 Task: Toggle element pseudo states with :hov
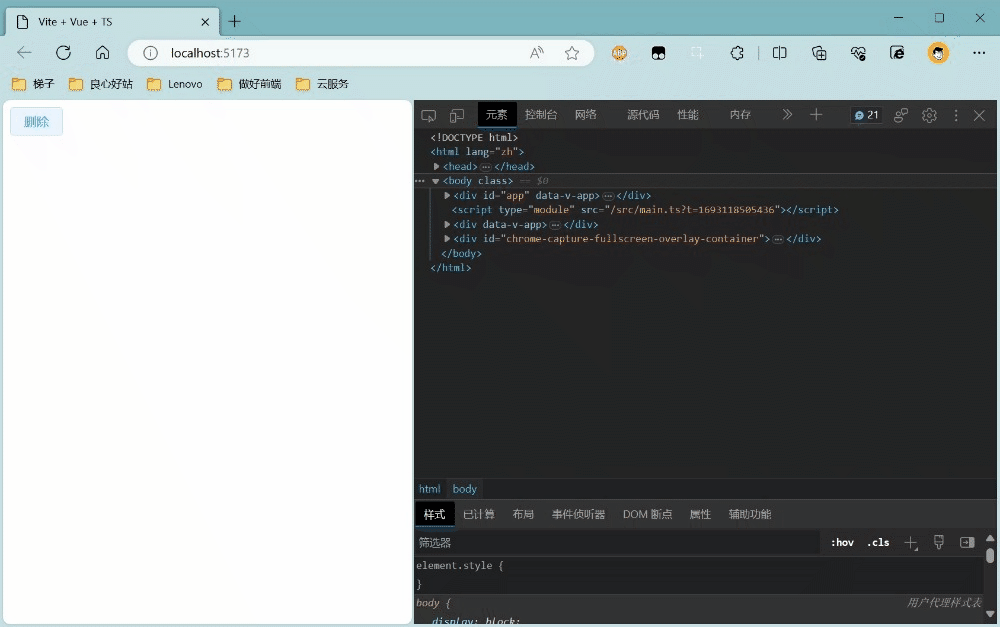(842, 542)
